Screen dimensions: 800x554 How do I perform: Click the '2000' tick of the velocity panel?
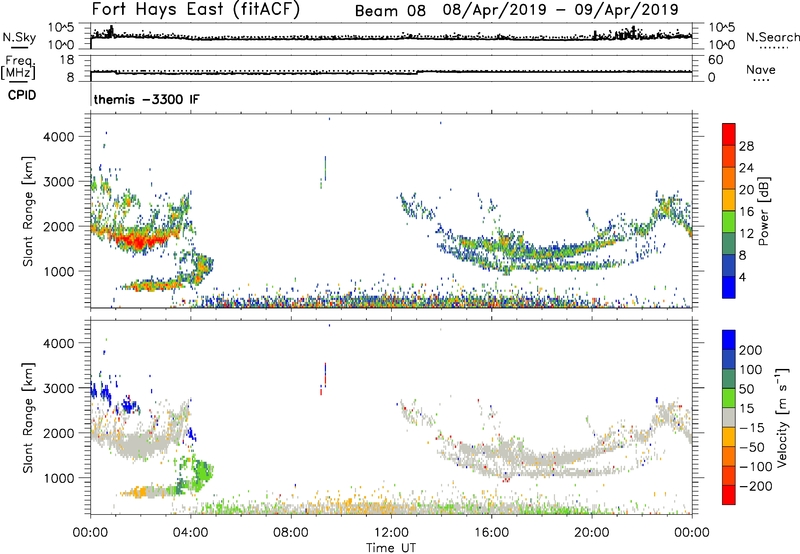tap(58, 433)
